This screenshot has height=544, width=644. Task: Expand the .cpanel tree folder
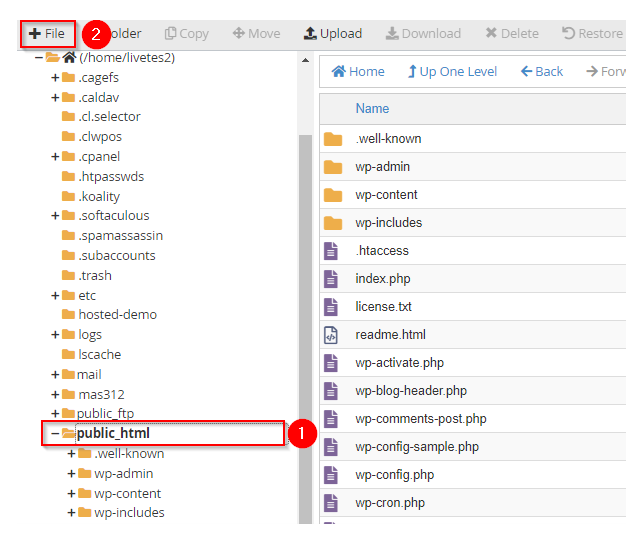click(55, 156)
